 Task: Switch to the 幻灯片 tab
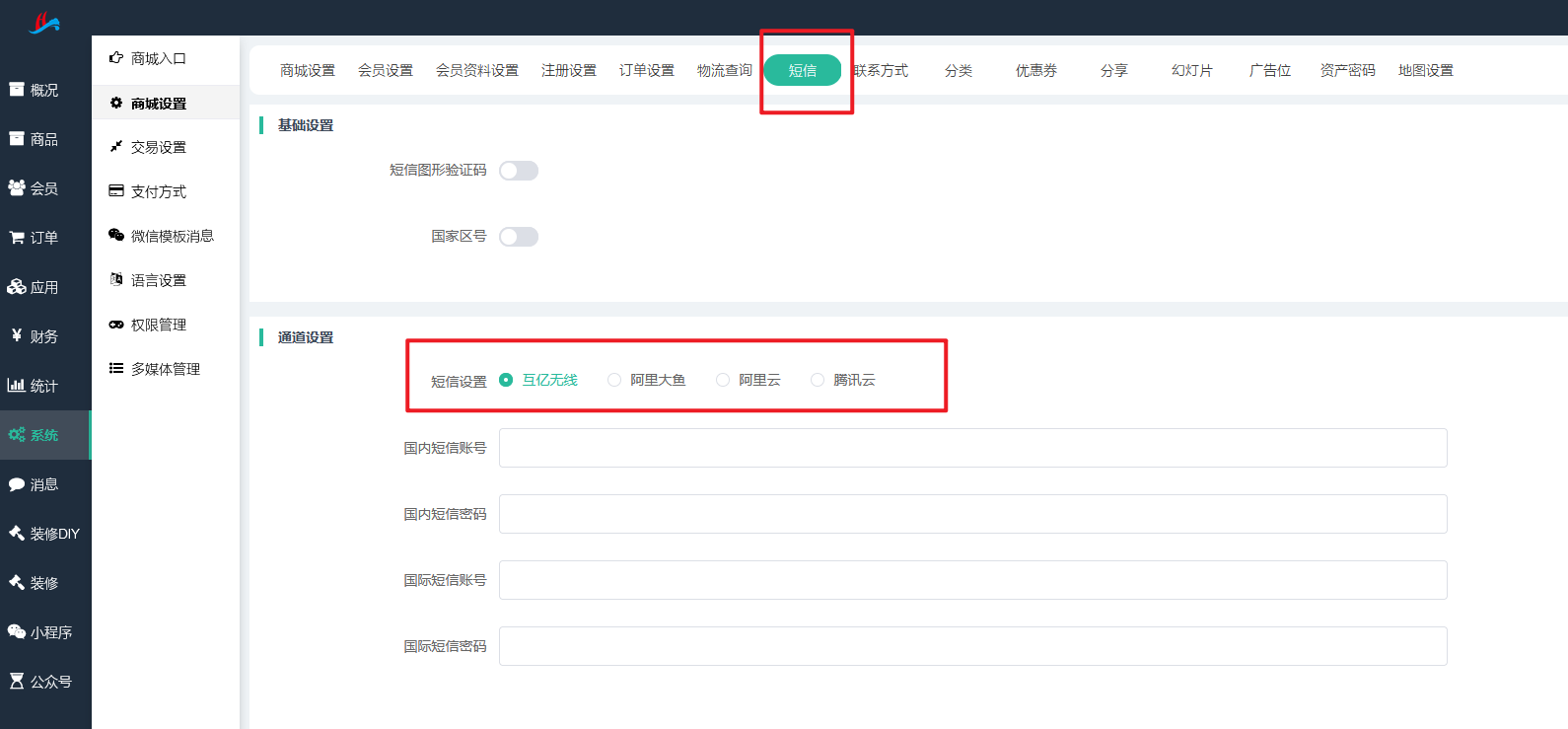(x=1192, y=70)
